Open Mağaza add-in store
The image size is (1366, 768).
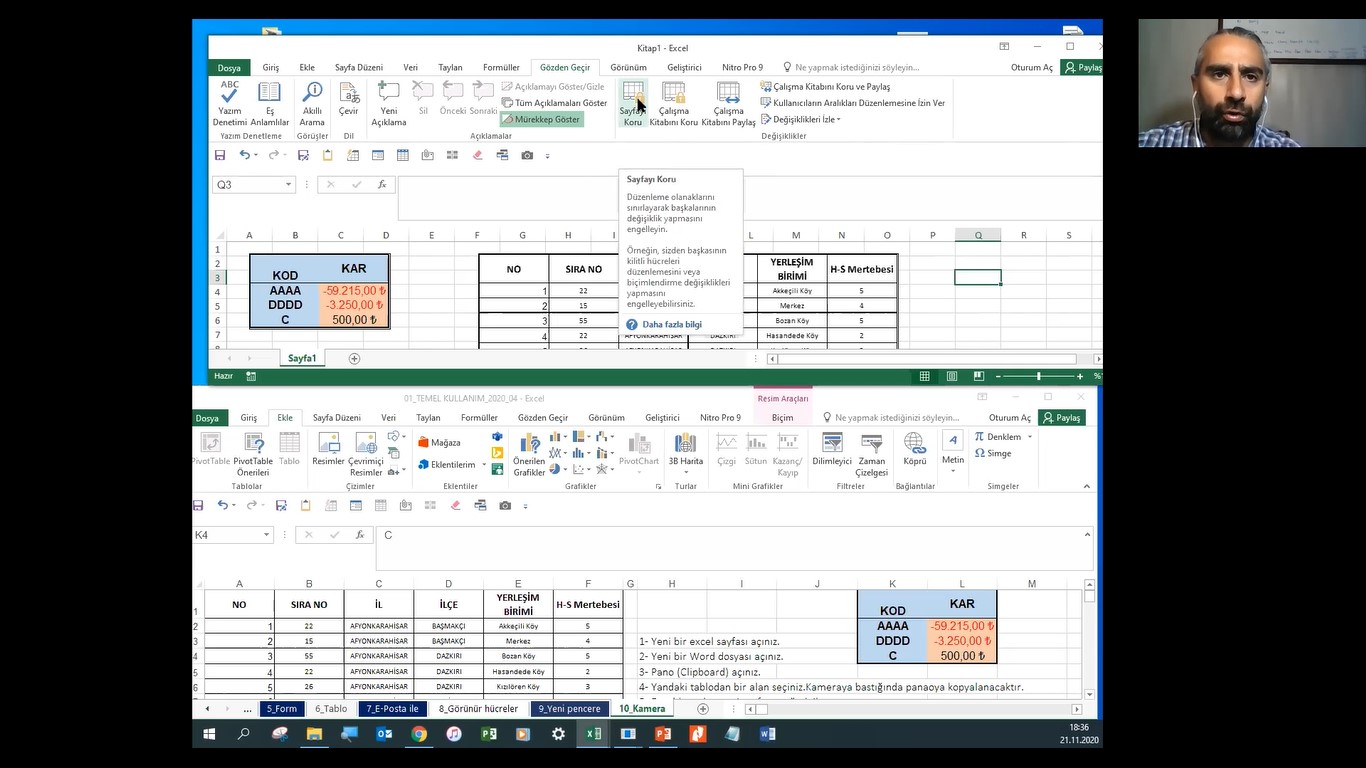pos(439,442)
